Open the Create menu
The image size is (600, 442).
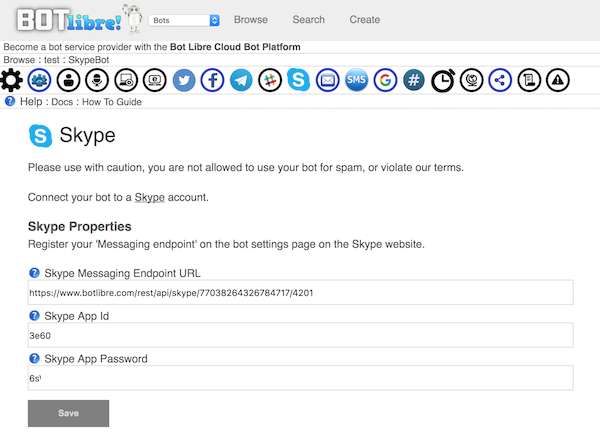click(x=365, y=20)
